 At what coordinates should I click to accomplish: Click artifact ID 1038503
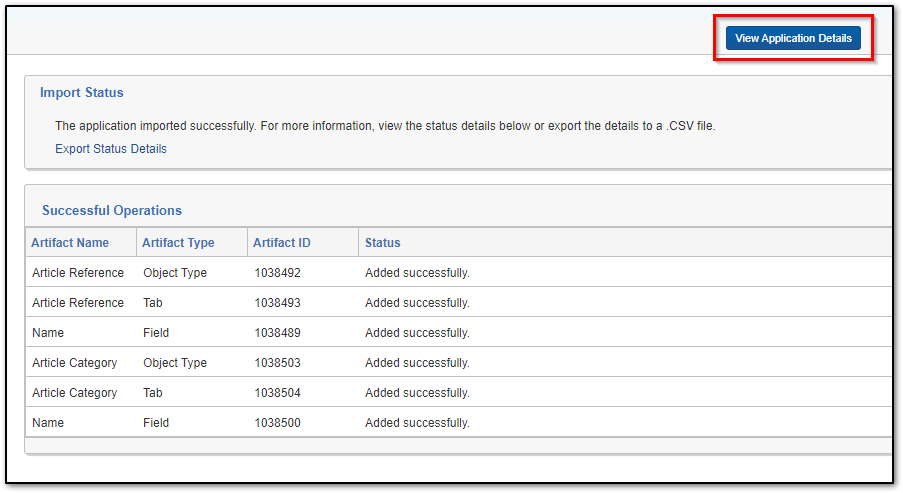[x=278, y=362]
